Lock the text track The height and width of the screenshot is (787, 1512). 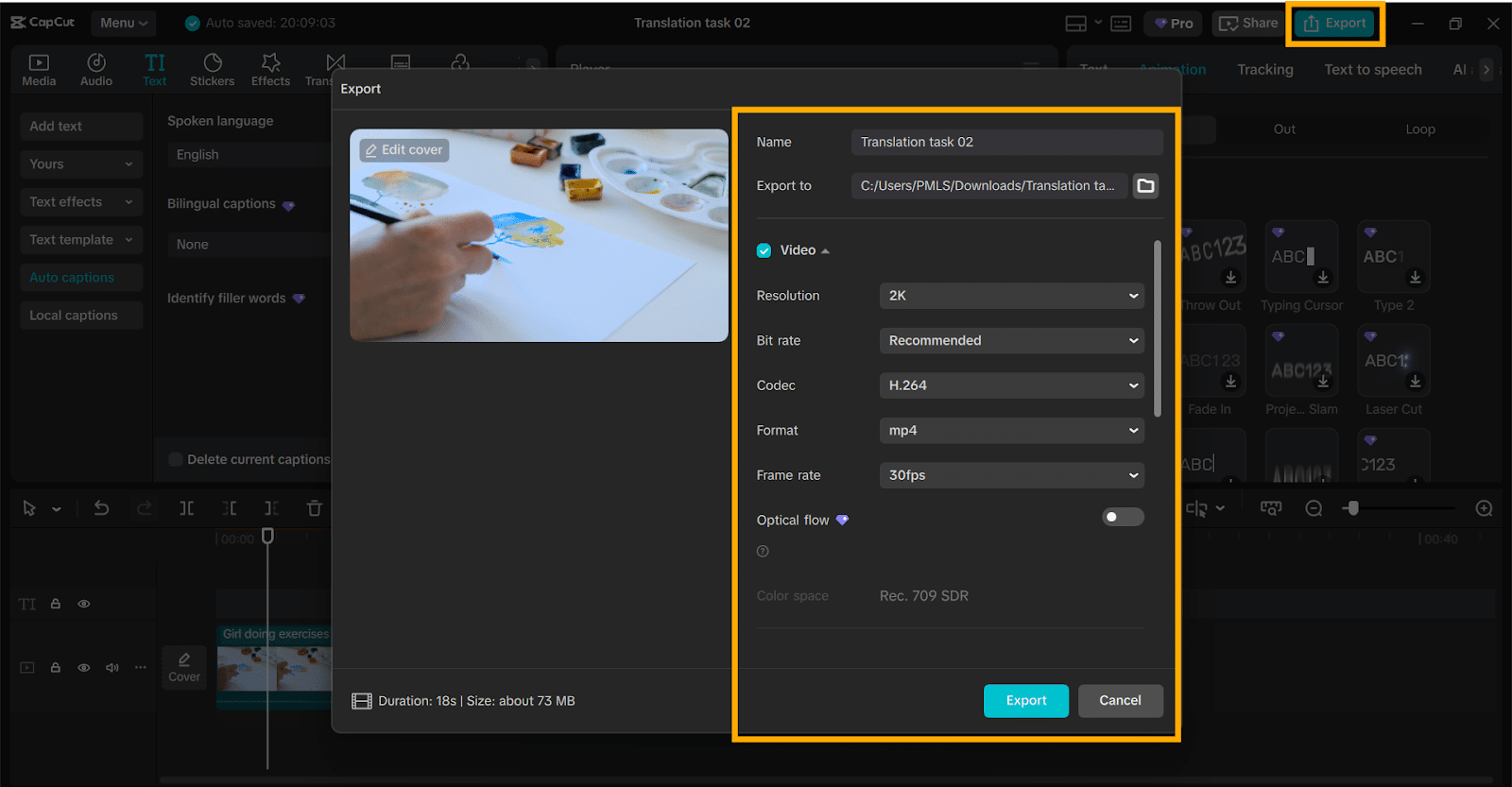click(56, 604)
